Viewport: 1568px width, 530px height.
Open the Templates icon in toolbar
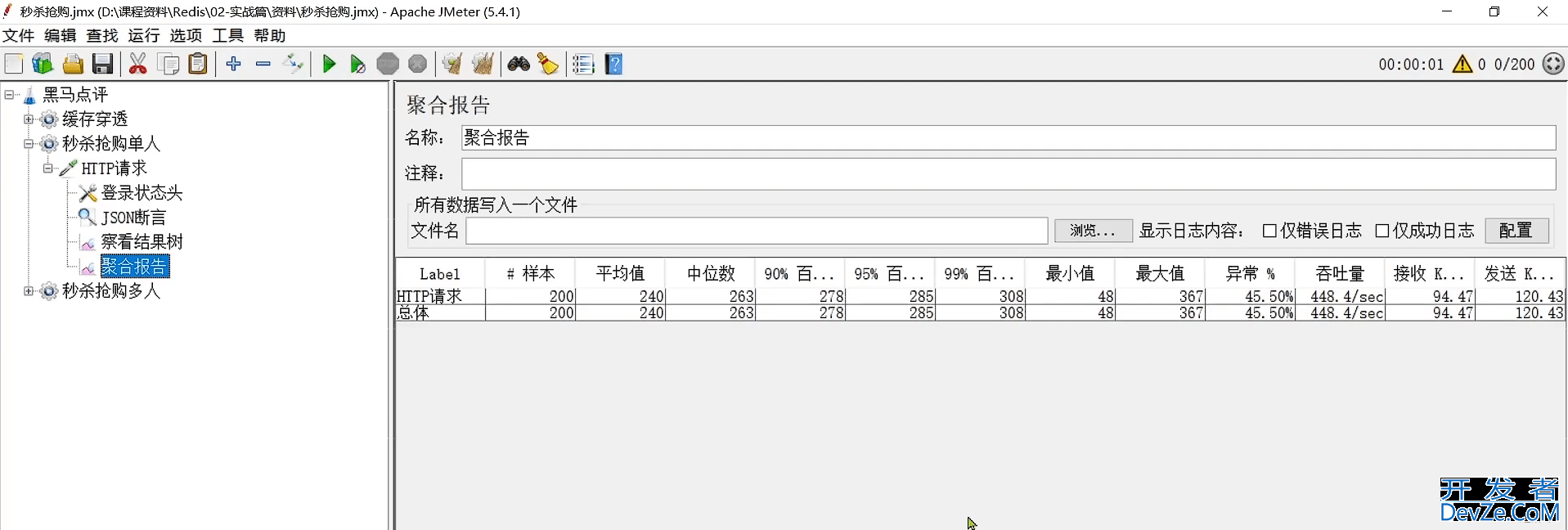tap(43, 64)
